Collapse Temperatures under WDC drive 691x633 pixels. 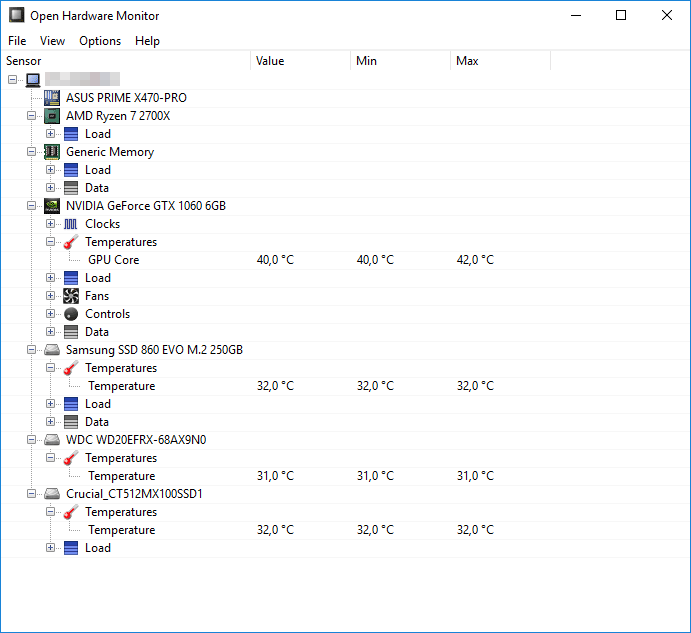coord(50,458)
